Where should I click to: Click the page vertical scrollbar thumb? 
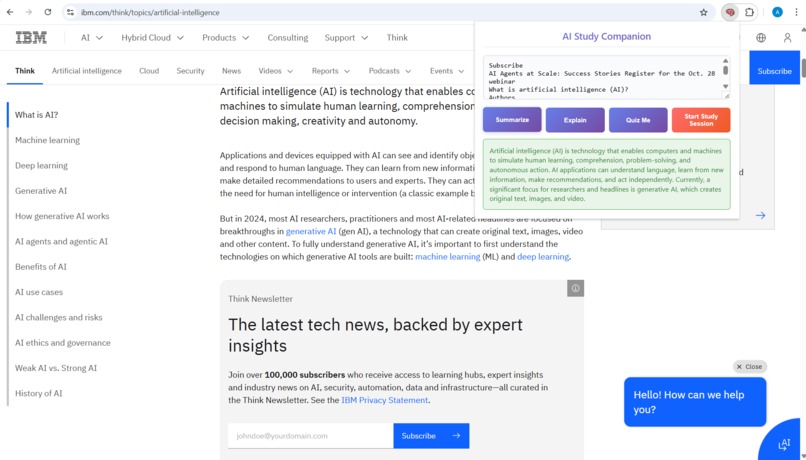[x=803, y=68]
